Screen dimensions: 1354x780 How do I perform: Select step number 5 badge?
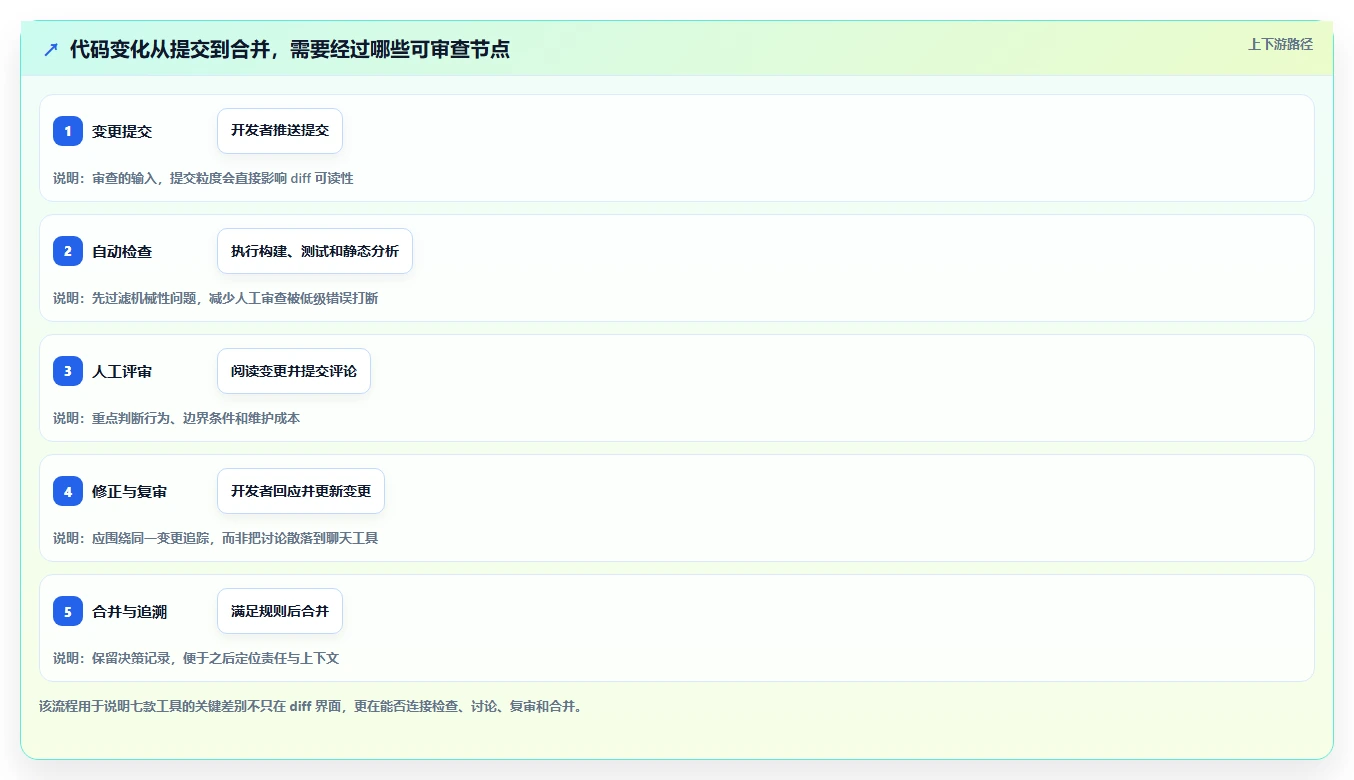pyautogui.click(x=68, y=611)
